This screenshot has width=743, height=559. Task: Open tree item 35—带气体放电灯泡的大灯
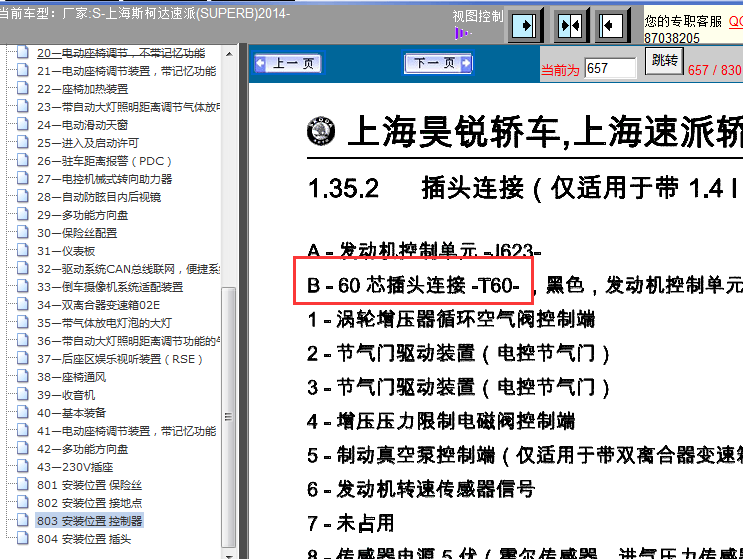[105, 323]
